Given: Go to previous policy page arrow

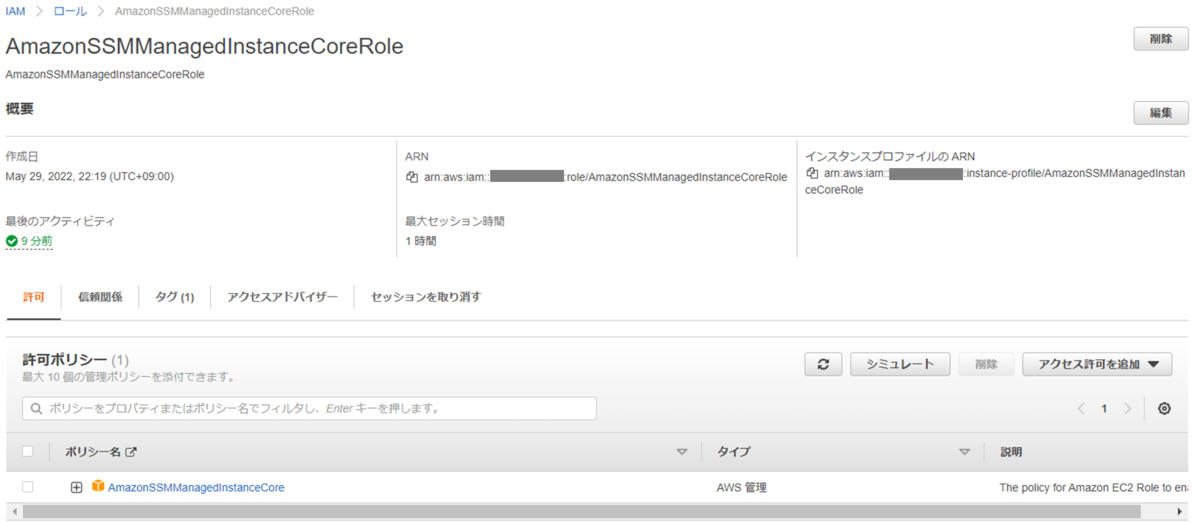Looking at the screenshot, I should (x=1081, y=408).
